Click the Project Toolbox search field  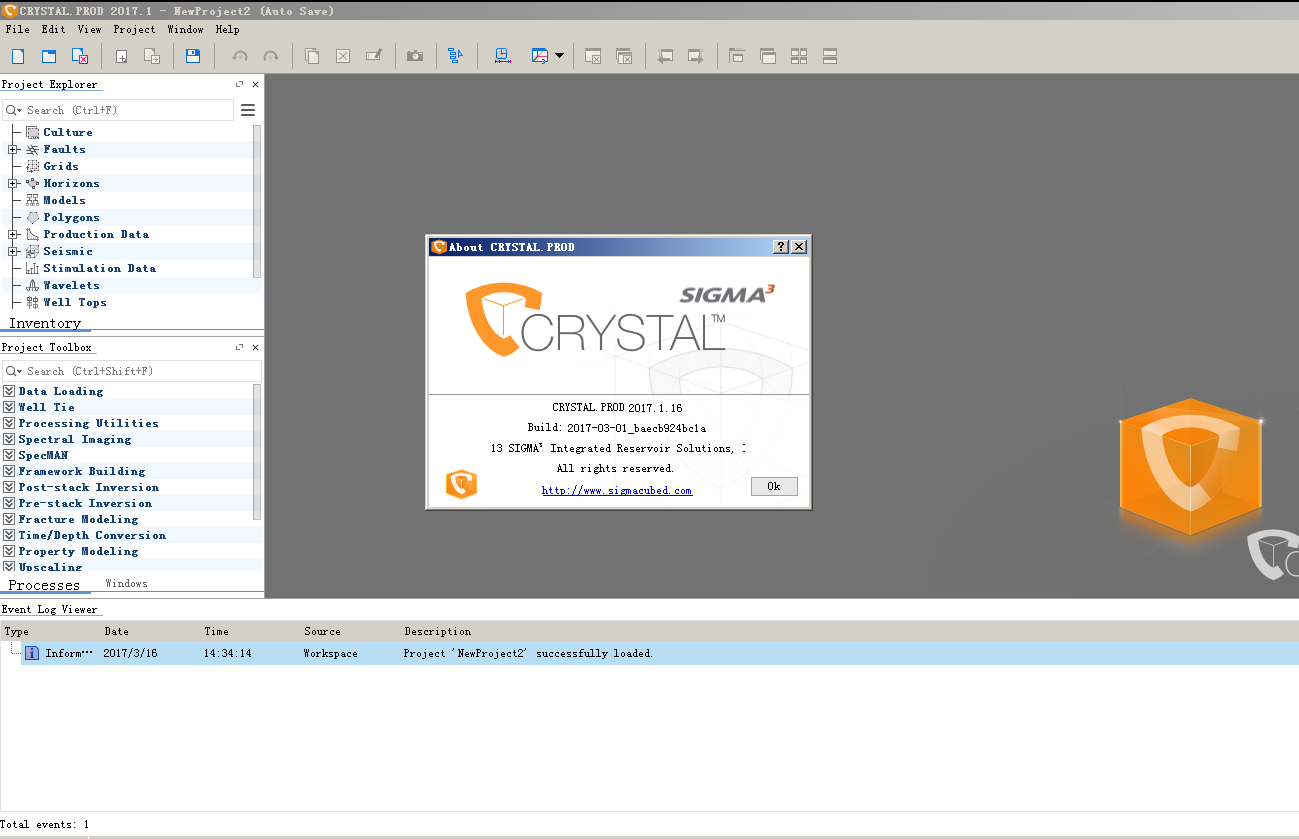pyautogui.click(x=131, y=371)
